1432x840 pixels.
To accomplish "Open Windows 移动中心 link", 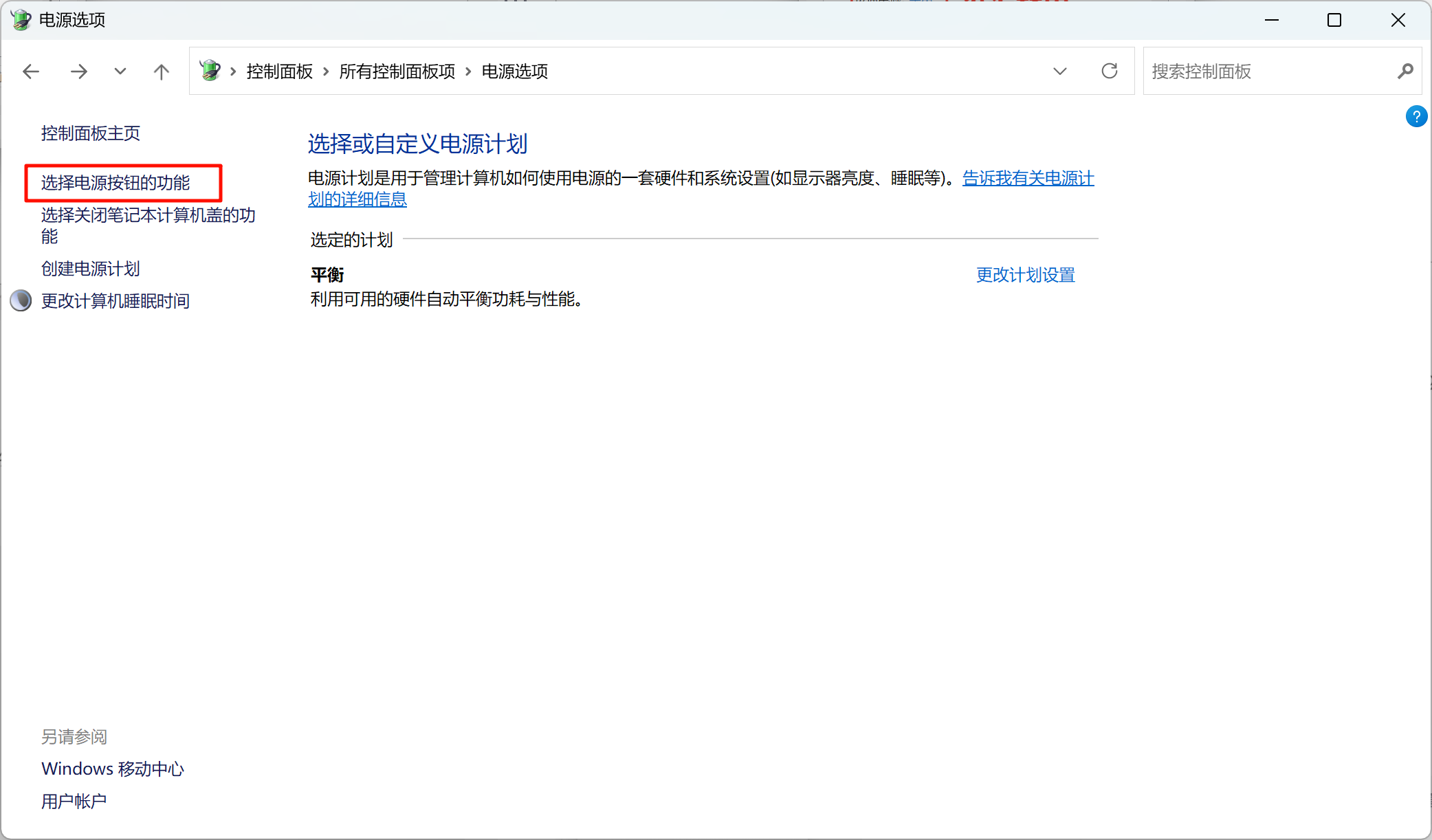I will click(x=113, y=769).
